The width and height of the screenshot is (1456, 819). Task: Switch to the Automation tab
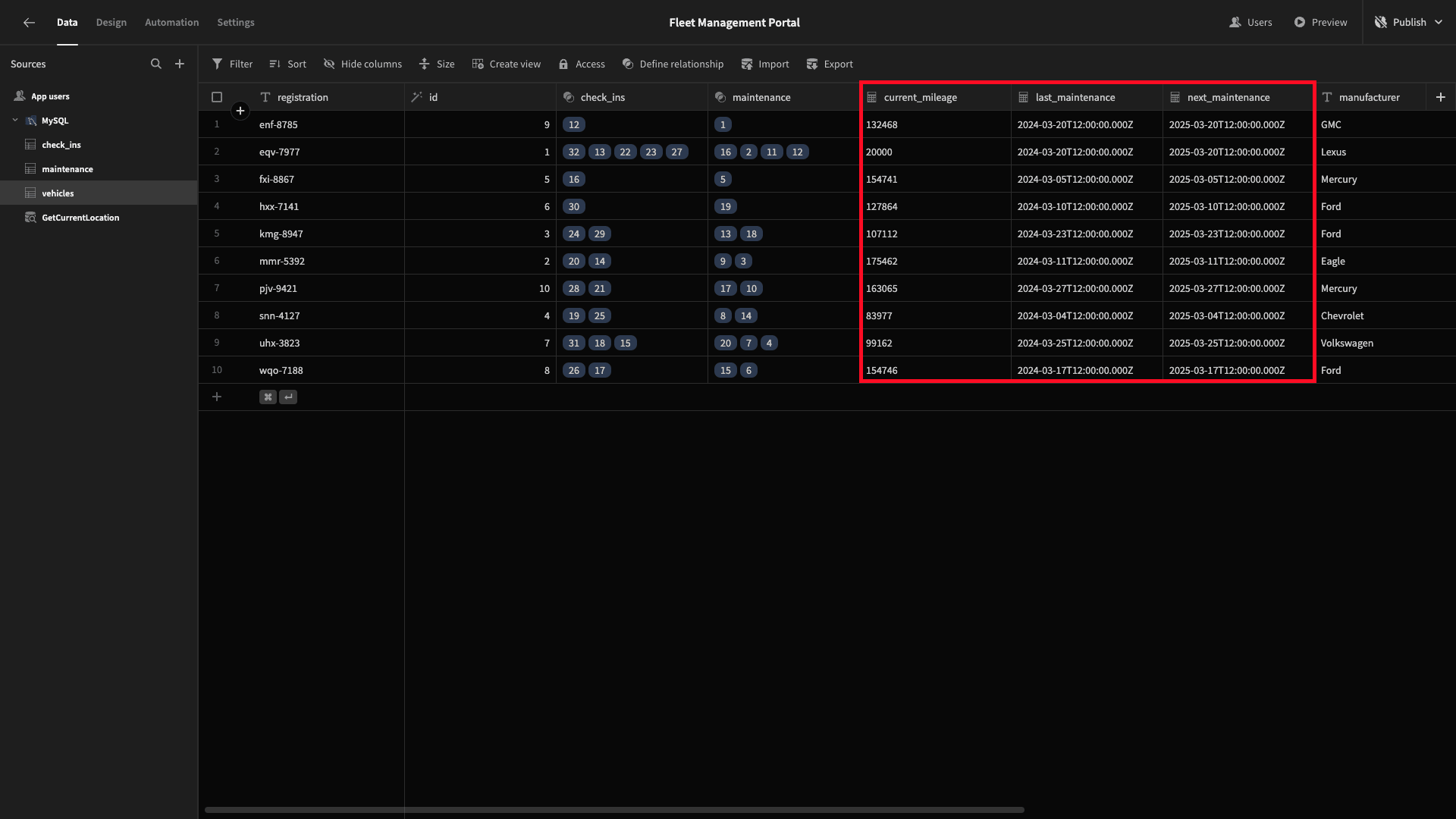coord(172,23)
